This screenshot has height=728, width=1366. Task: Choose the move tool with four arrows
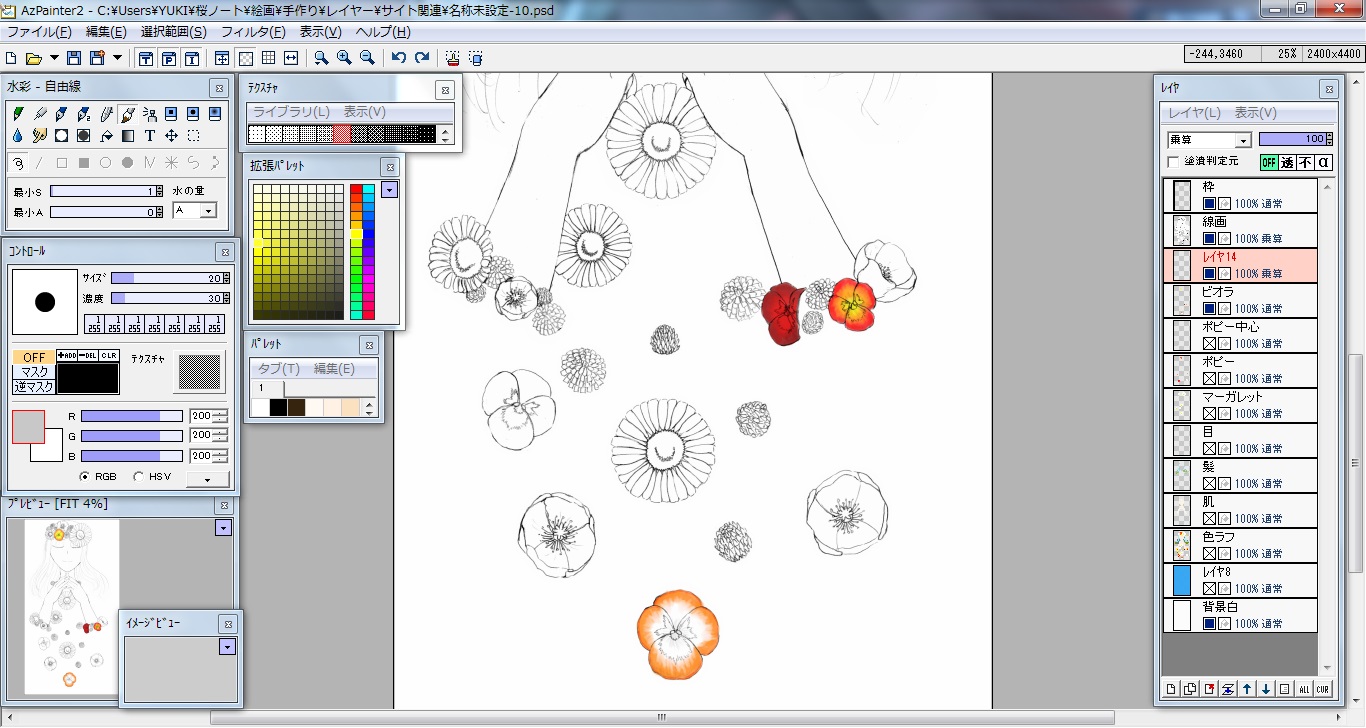[x=172, y=135]
